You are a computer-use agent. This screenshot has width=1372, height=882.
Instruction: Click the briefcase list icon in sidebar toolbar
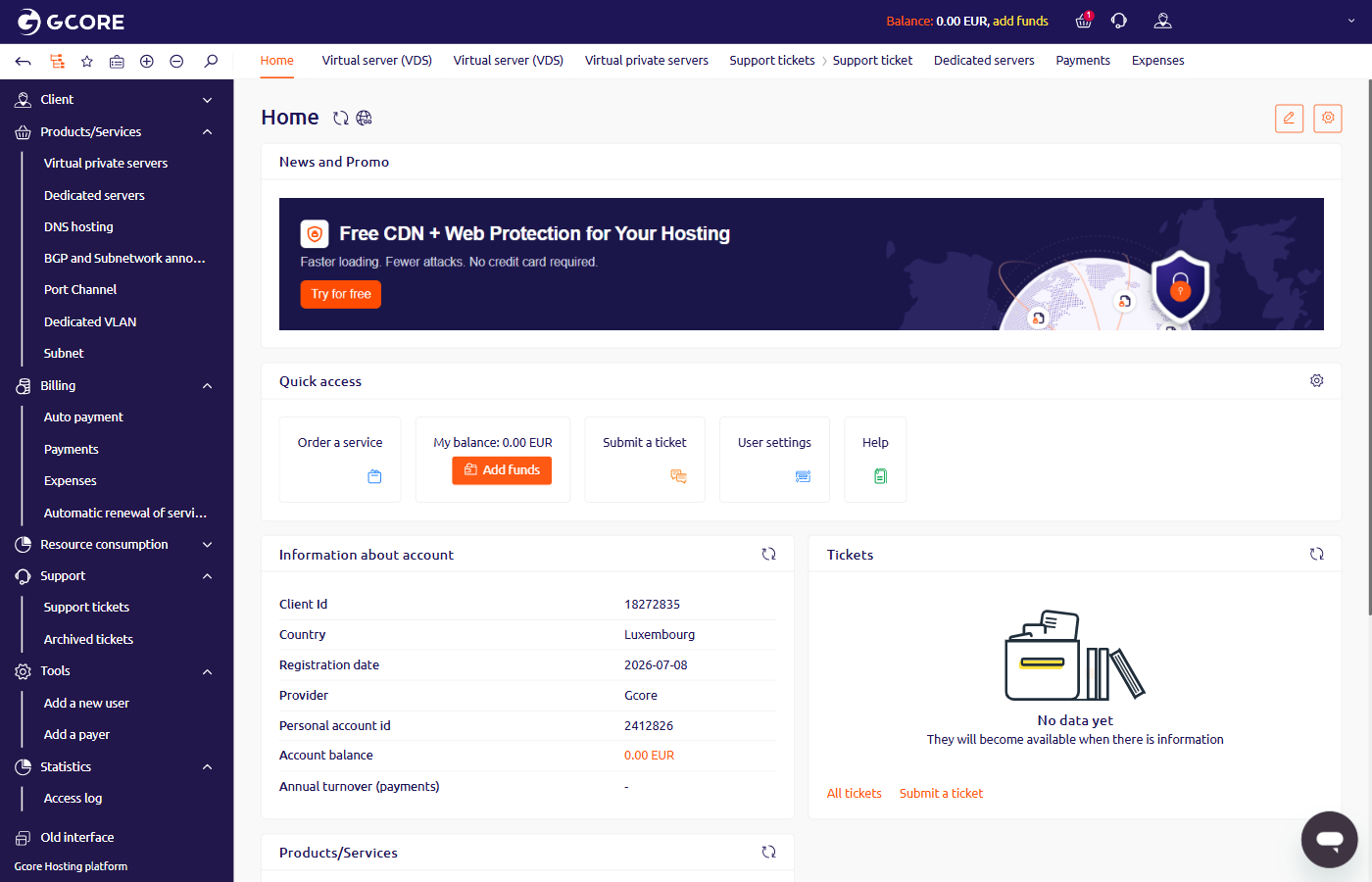tap(117, 61)
